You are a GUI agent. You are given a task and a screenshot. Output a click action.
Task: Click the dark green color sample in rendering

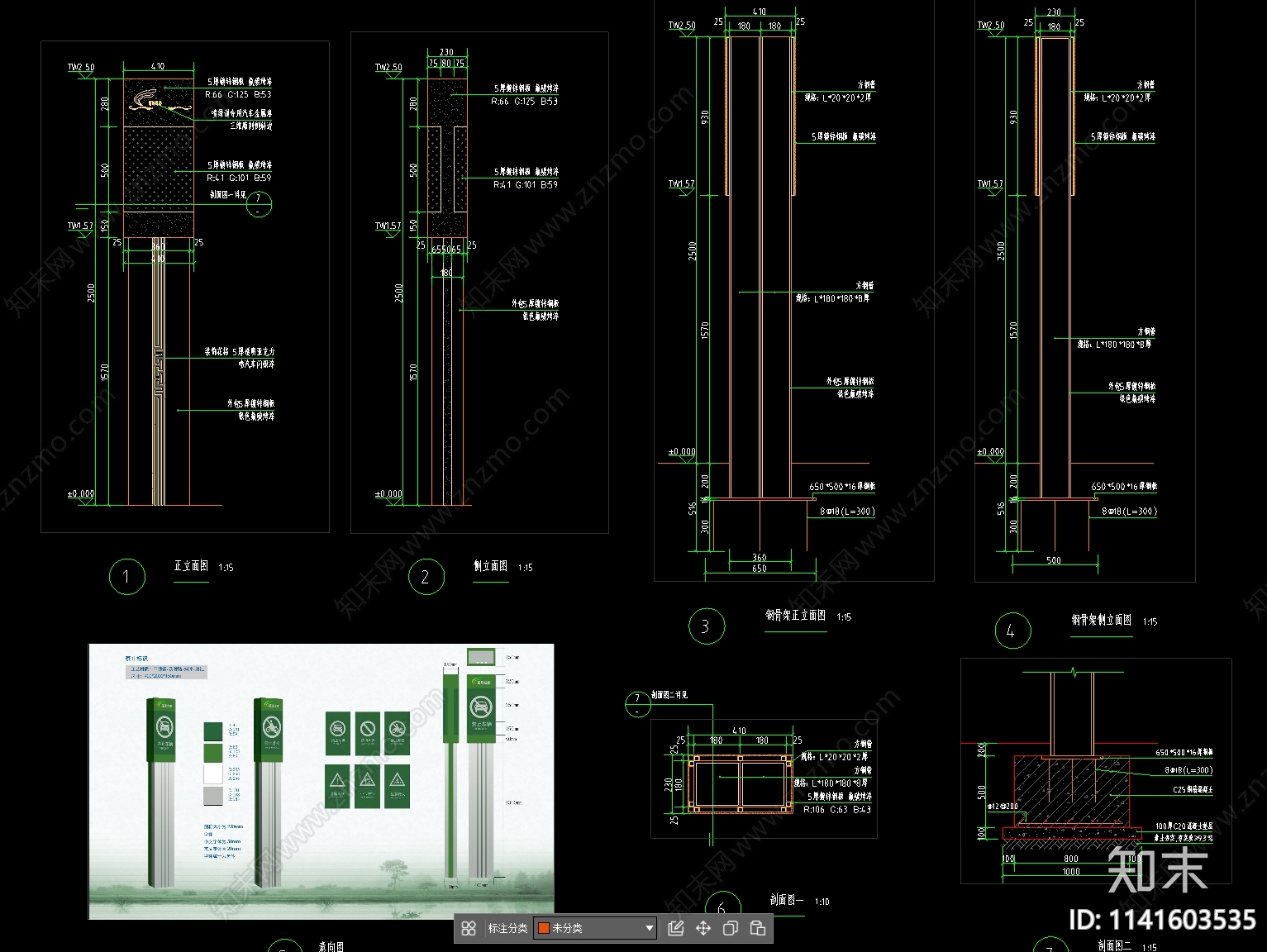(x=213, y=731)
